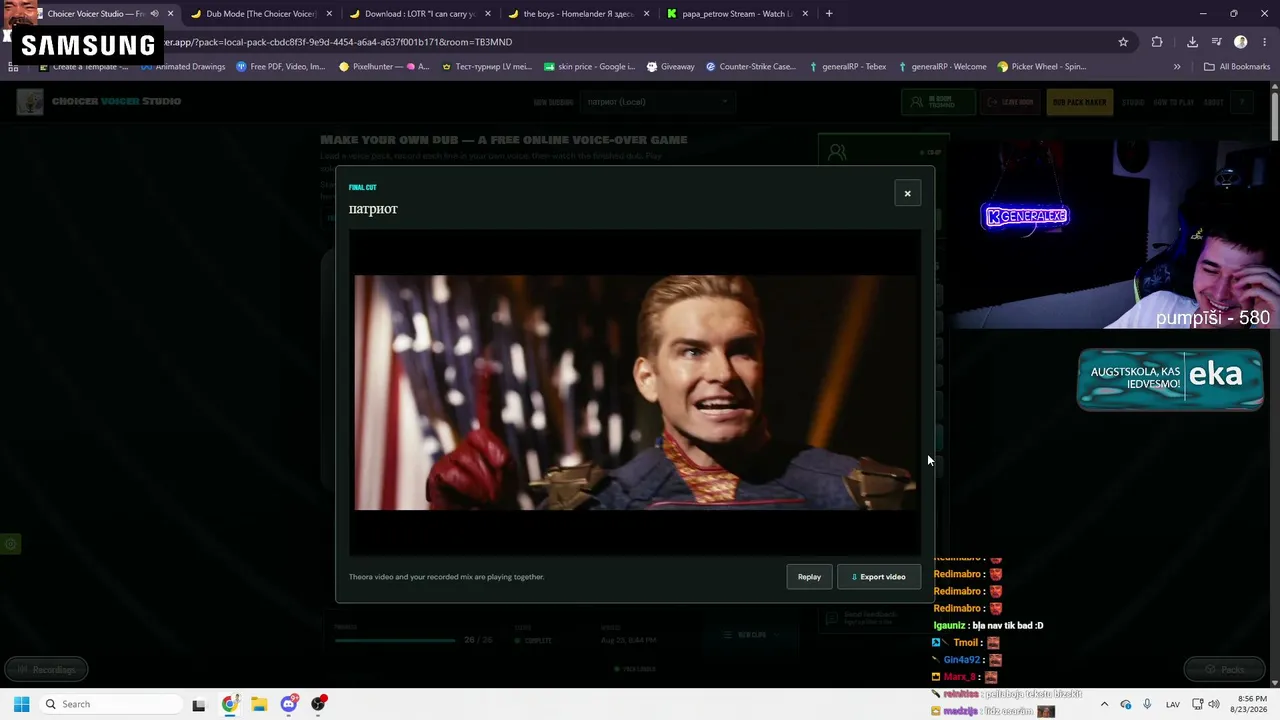Open the browser extensions menu
The image size is (1280, 720).
click(x=1157, y=42)
